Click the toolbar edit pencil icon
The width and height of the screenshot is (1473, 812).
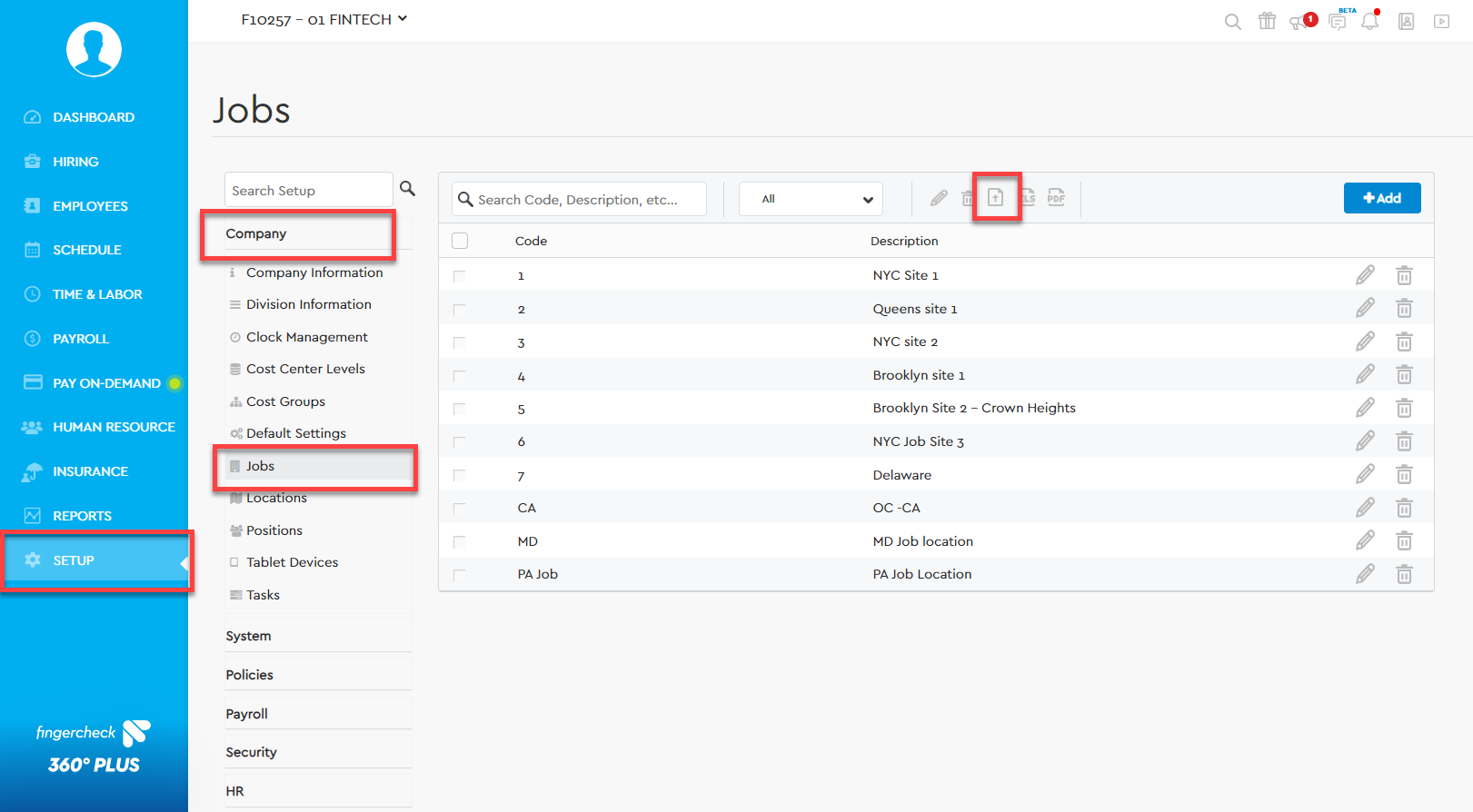point(939,198)
